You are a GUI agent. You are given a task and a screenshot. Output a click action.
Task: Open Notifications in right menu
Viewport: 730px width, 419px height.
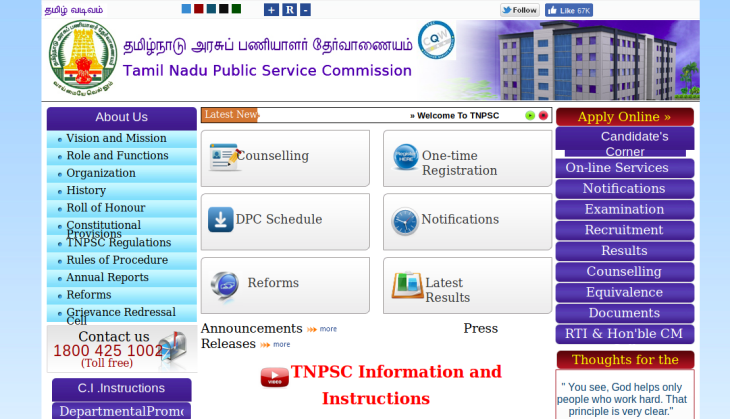pyautogui.click(x=625, y=189)
